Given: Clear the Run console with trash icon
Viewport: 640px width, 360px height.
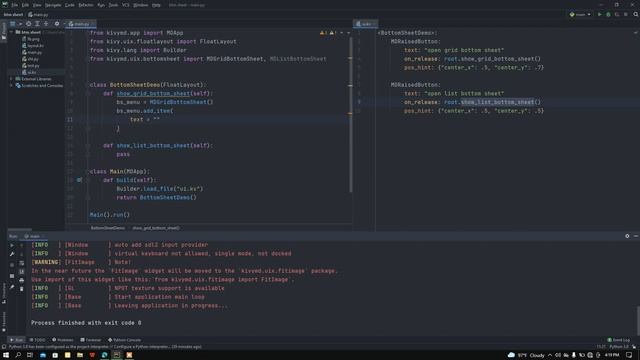Looking at the screenshot, I should tap(22, 289).
